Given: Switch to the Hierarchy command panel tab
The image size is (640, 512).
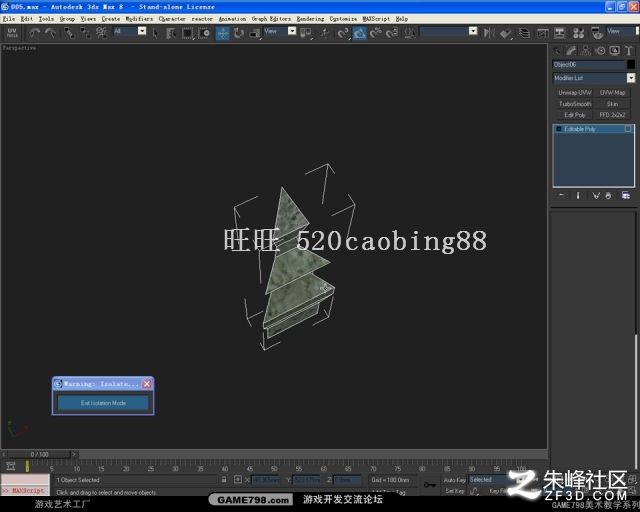Looking at the screenshot, I should pyautogui.click(x=586, y=51).
